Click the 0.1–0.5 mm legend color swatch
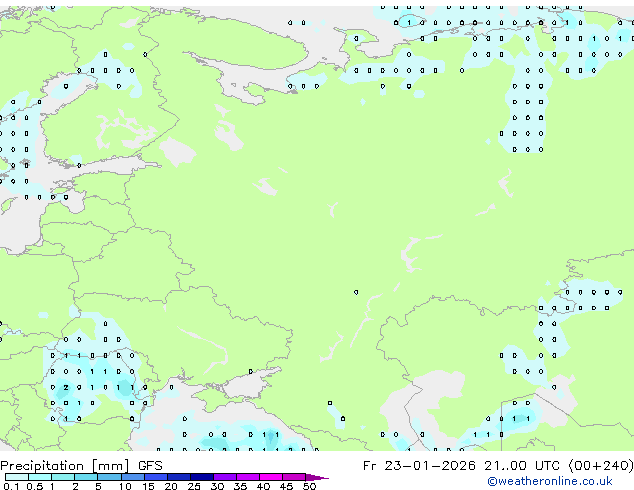The width and height of the screenshot is (634, 490). (x=17, y=477)
